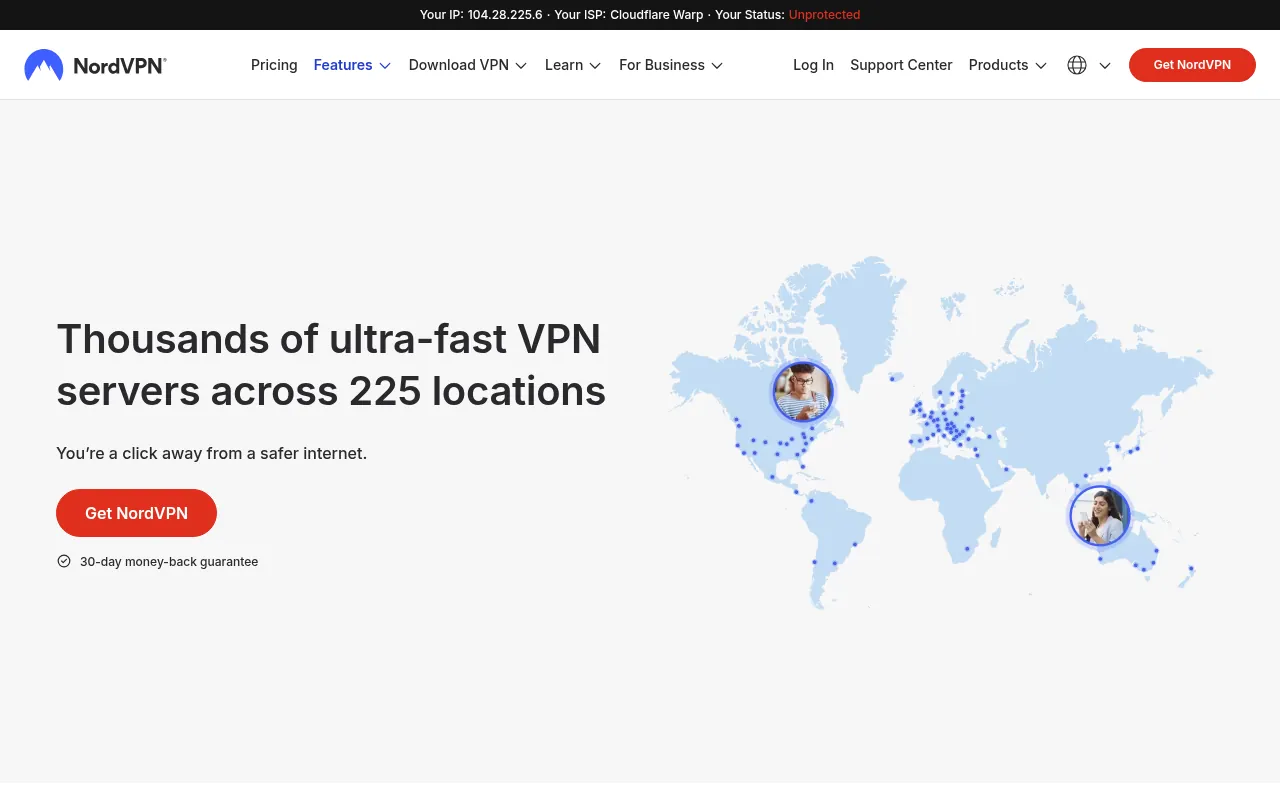This screenshot has height=800, width=1280.
Task: Expand the Learn menu chevron
Action: coord(595,66)
